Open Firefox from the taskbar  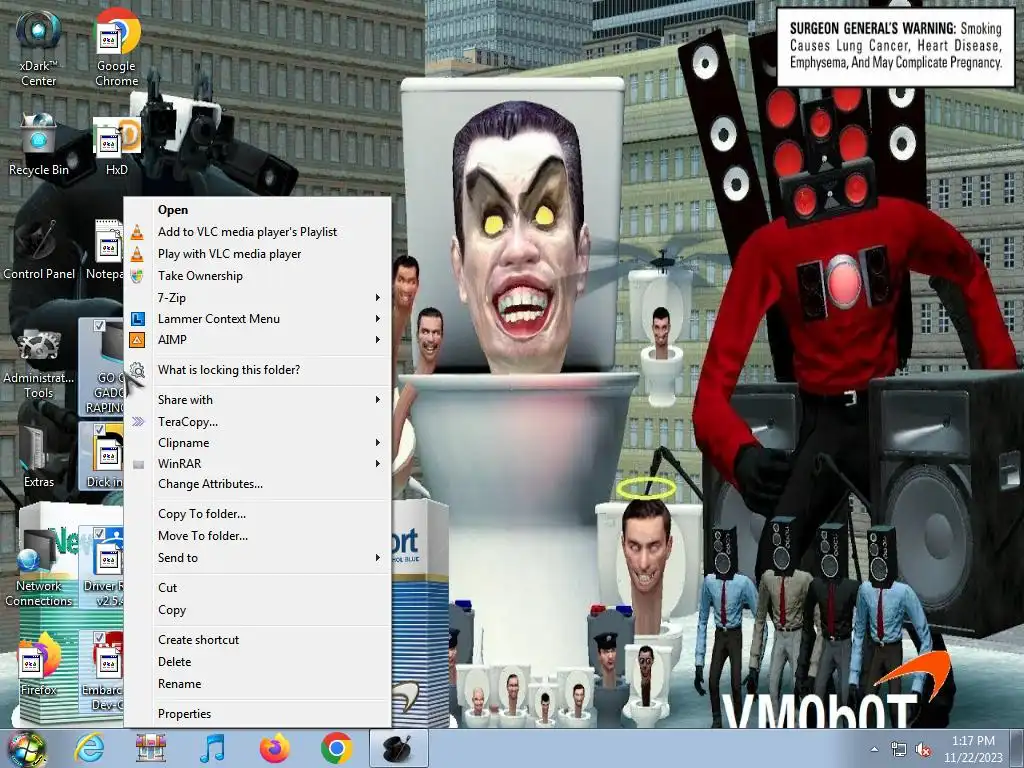(x=274, y=748)
